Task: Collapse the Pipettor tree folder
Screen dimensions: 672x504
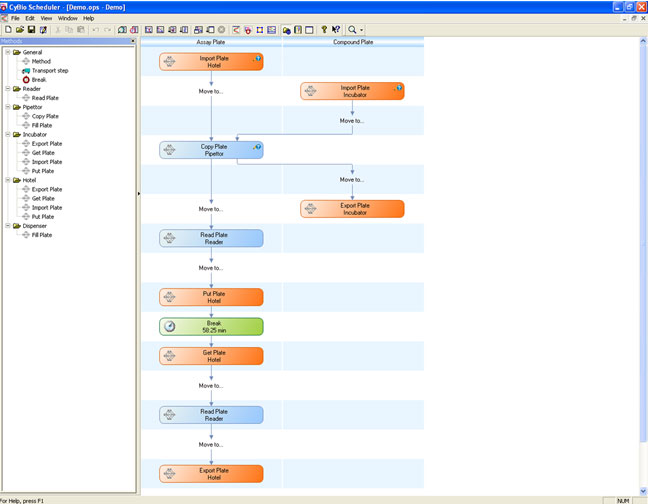Action: click(x=8, y=107)
